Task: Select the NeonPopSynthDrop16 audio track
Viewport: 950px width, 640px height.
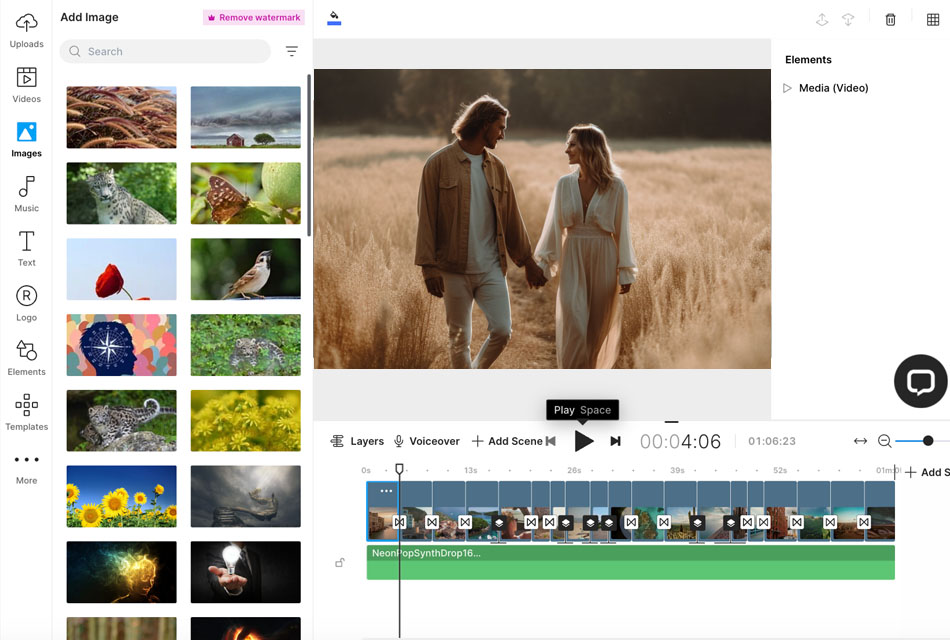Action: click(x=630, y=562)
